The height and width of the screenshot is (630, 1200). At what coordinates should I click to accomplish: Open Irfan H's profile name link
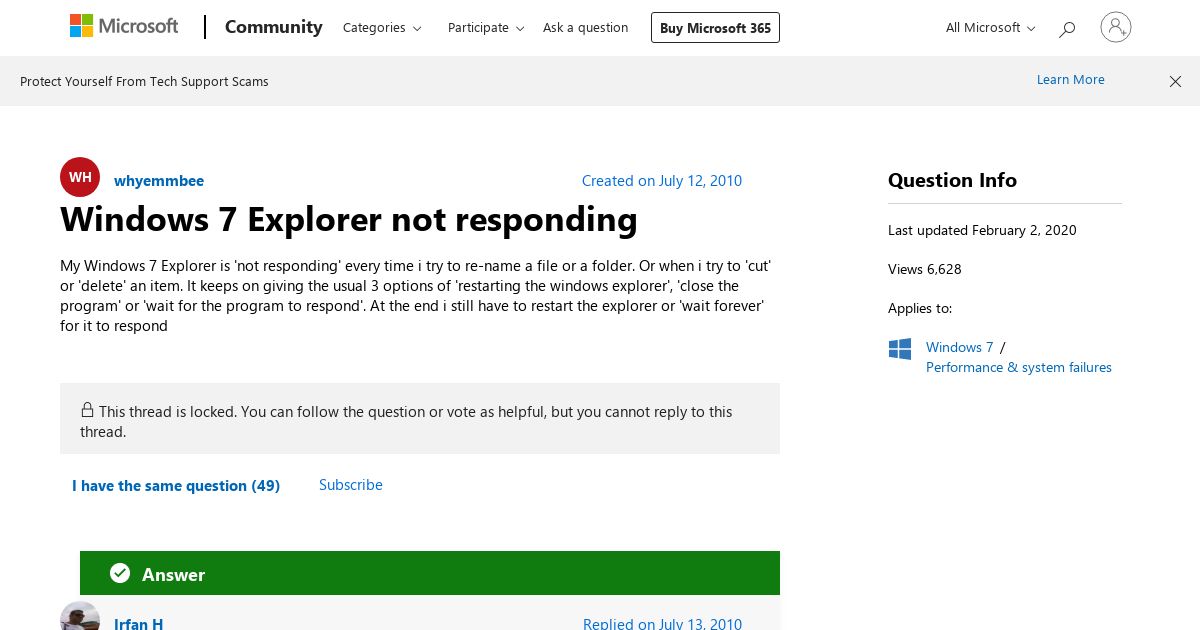pos(139,624)
